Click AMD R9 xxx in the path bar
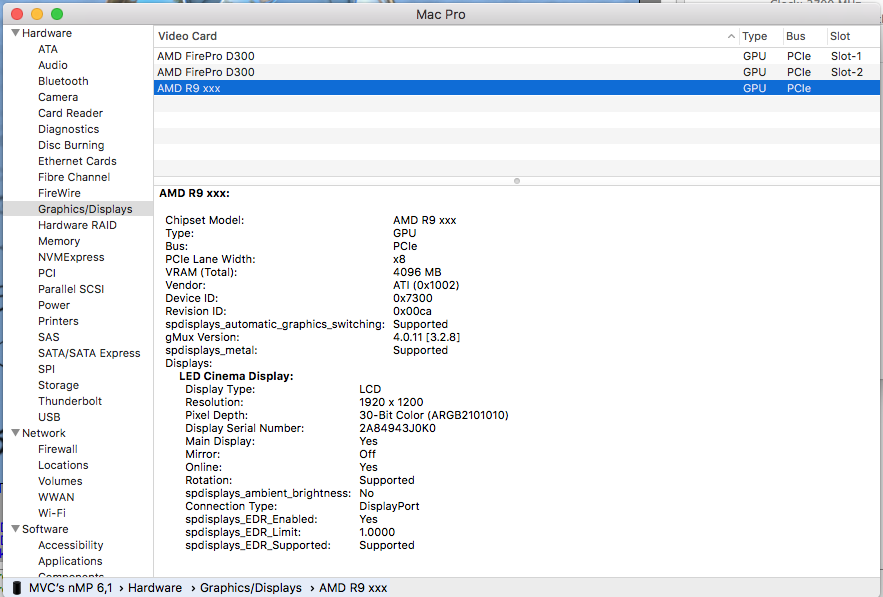883x597 pixels. pyautogui.click(x=353, y=588)
